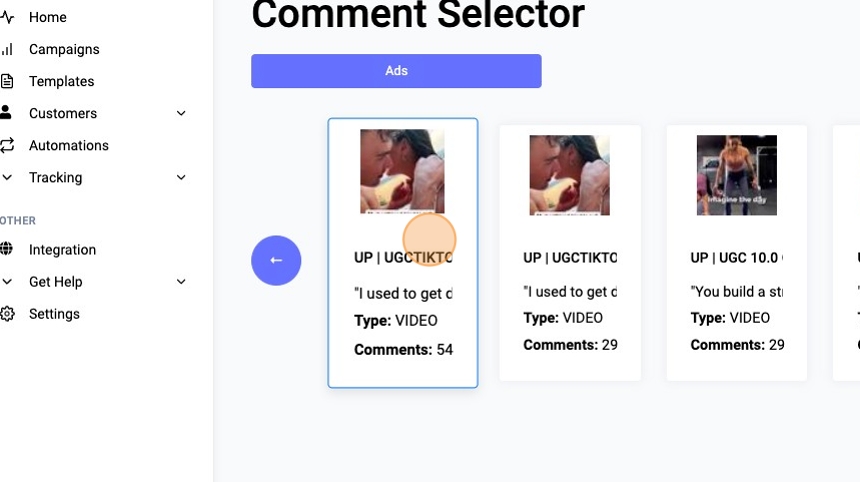The image size is (860, 482).
Task: Expand the Customers submenu chevron
Action: pos(181,113)
